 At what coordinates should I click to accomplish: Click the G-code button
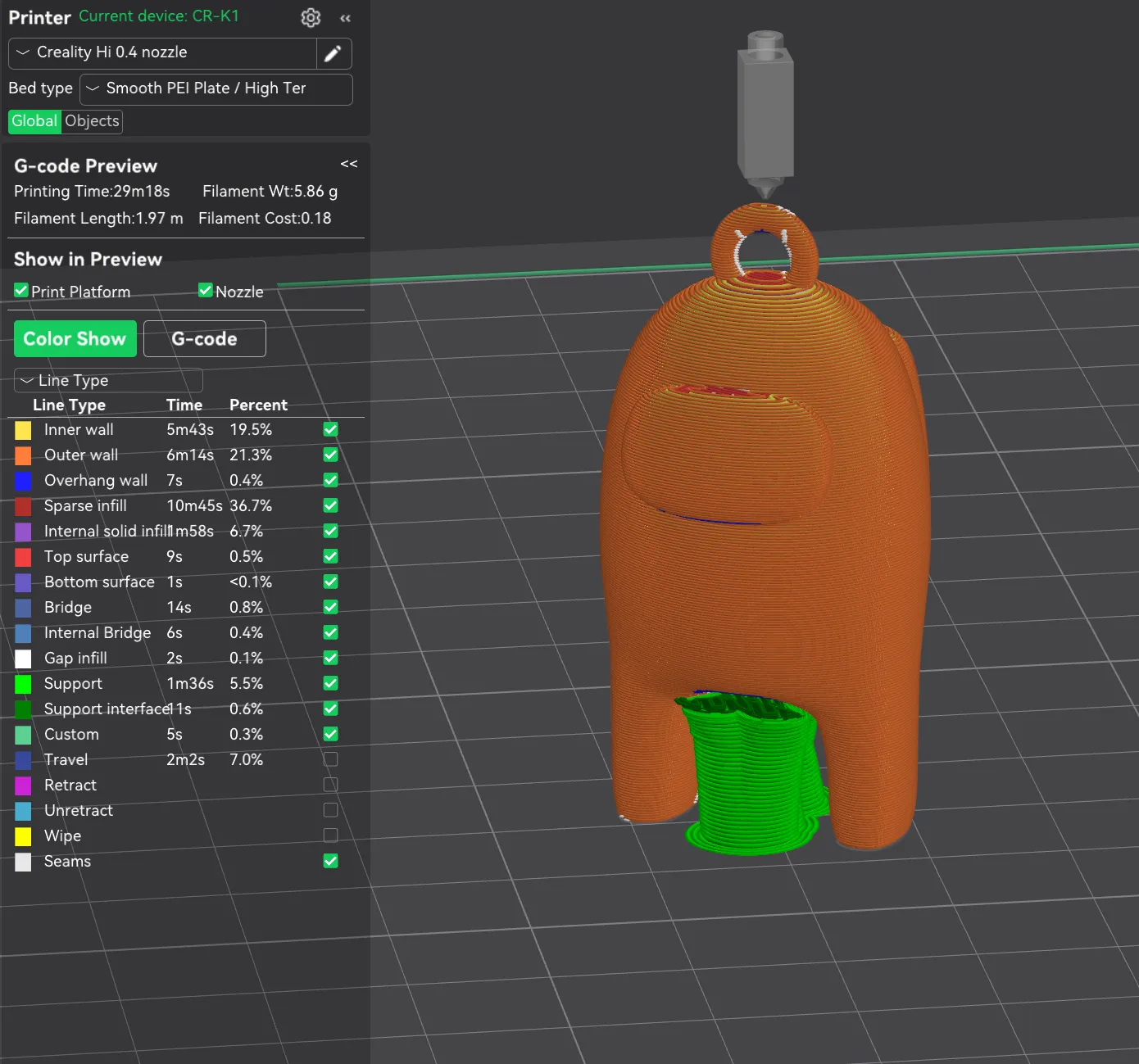tap(204, 338)
